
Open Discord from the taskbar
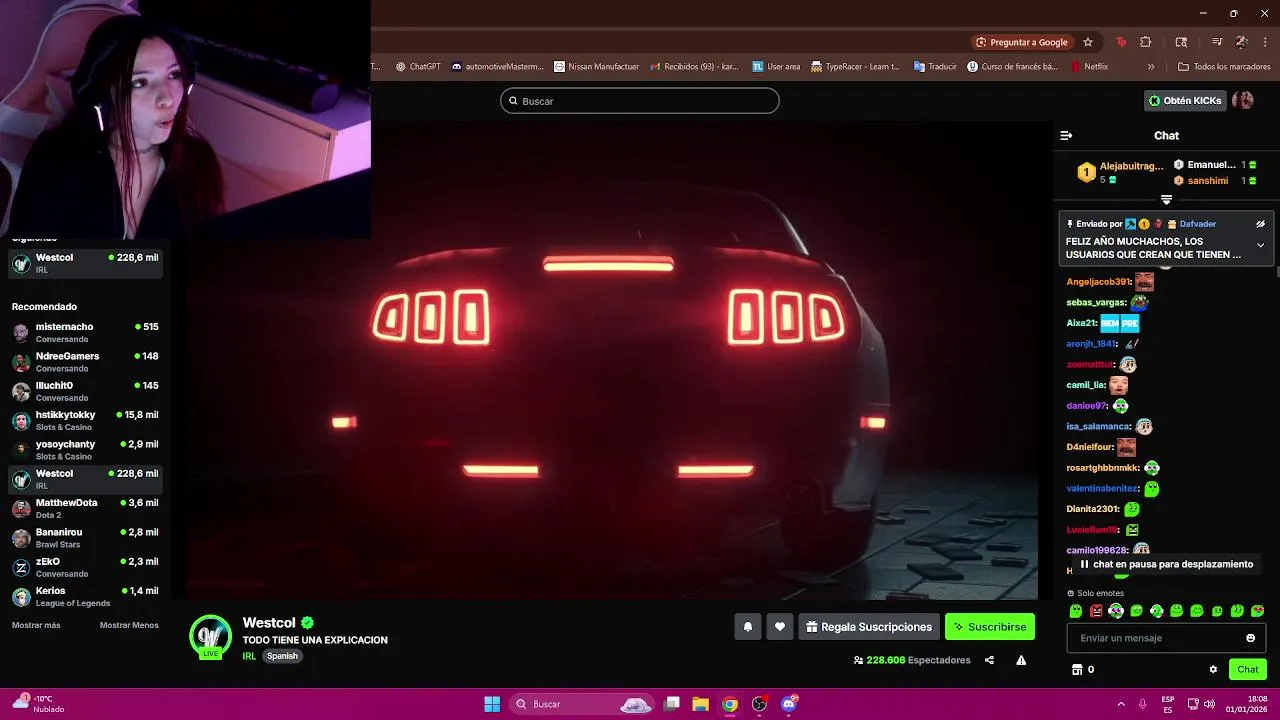pyautogui.click(x=788, y=704)
